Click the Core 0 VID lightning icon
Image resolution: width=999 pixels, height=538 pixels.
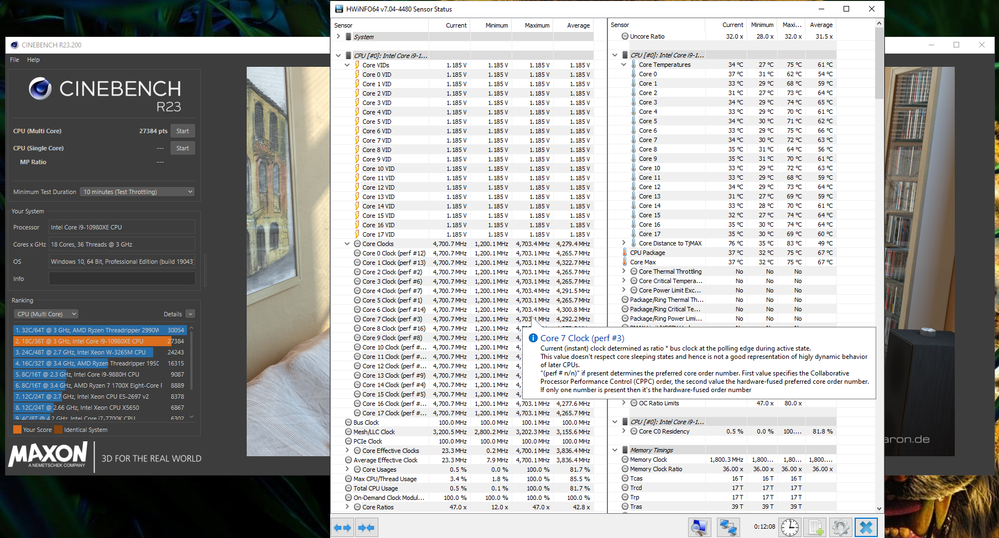coord(357,75)
